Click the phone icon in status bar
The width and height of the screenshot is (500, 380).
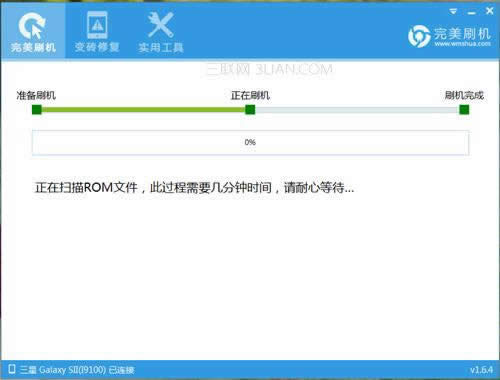[12, 369]
